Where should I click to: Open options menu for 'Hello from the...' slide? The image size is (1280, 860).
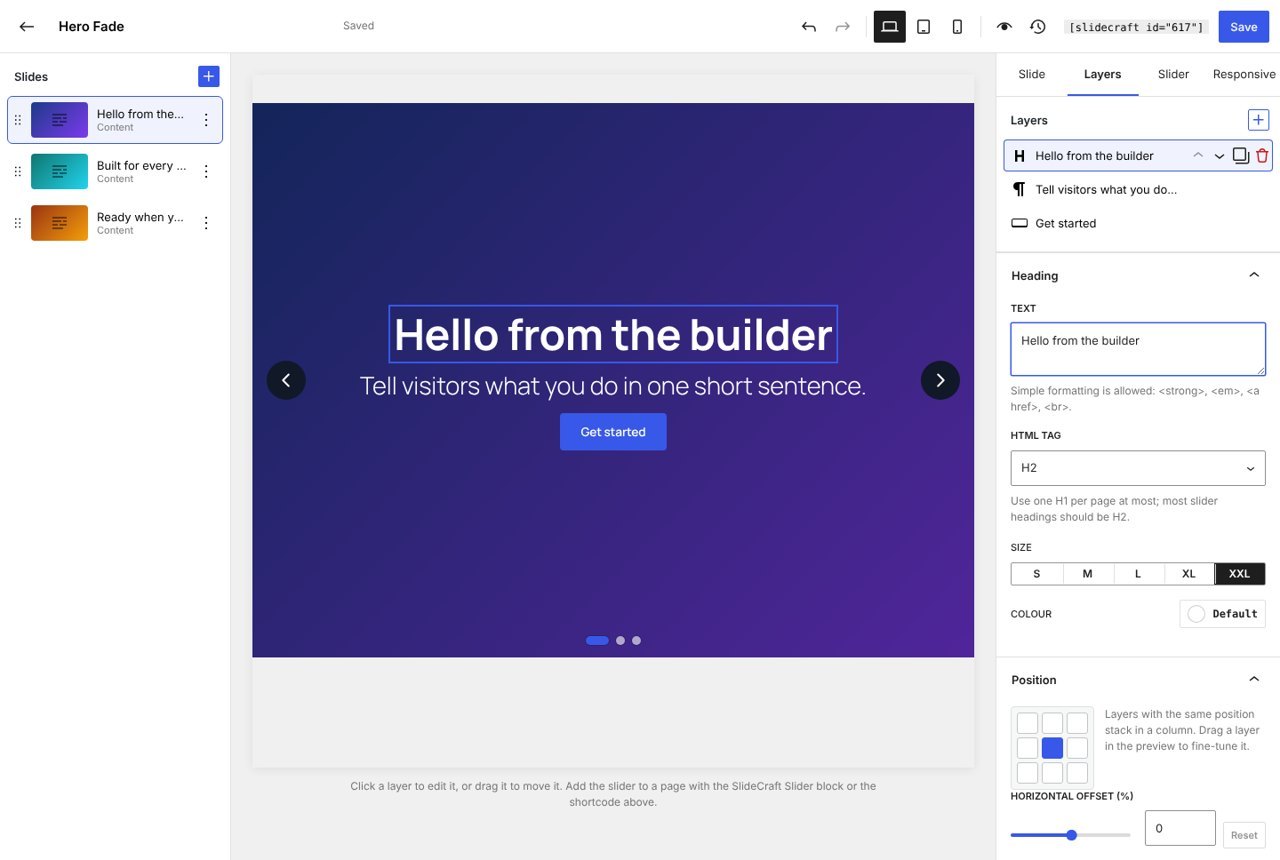206,120
